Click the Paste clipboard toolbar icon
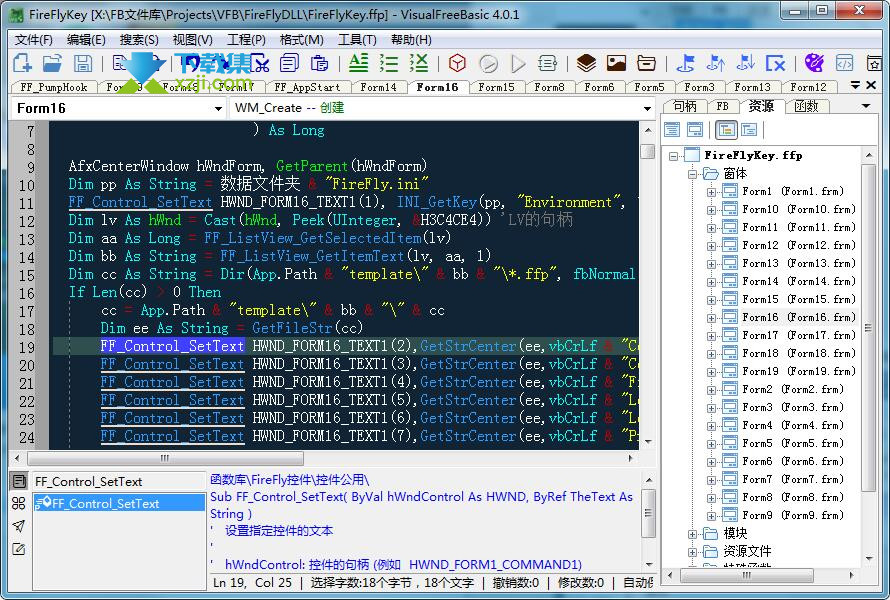The height and width of the screenshot is (600, 890). click(x=320, y=63)
